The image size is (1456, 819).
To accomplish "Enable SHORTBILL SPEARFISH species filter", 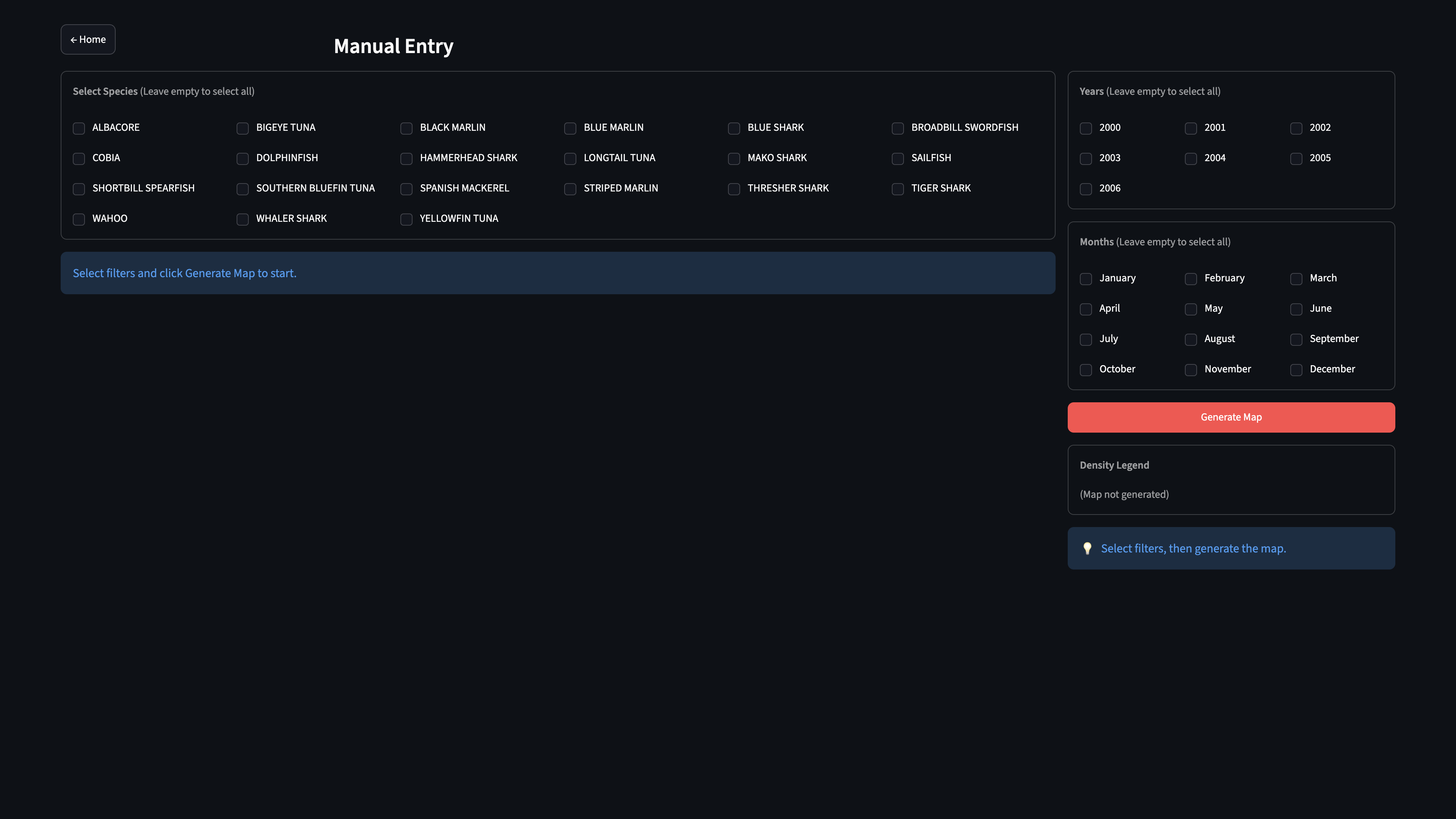I will click(79, 189).
